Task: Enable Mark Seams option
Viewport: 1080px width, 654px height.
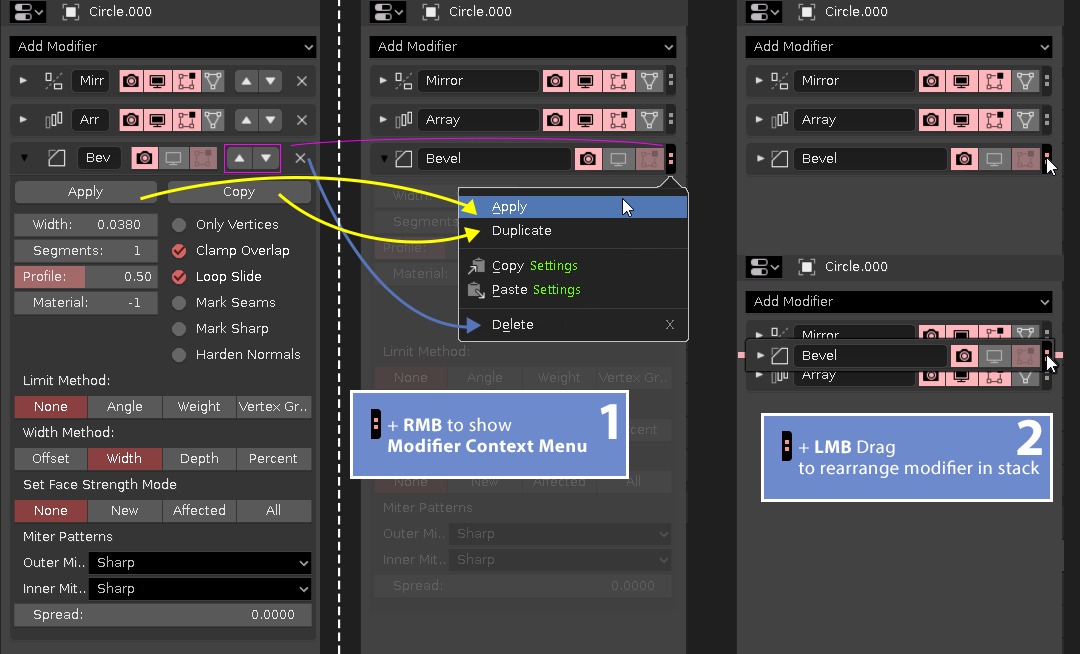Action: coord(179,303)
